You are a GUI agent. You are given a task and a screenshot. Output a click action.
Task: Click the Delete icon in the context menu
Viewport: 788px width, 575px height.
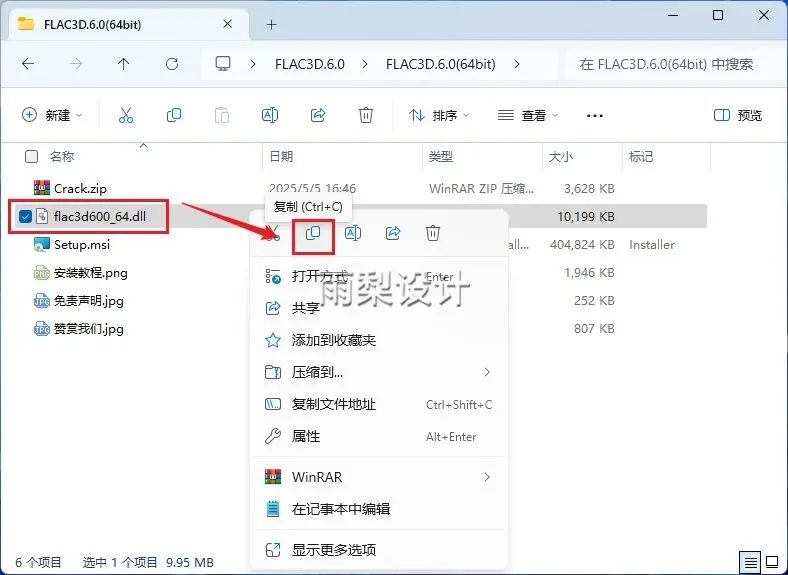click(433, 233)
